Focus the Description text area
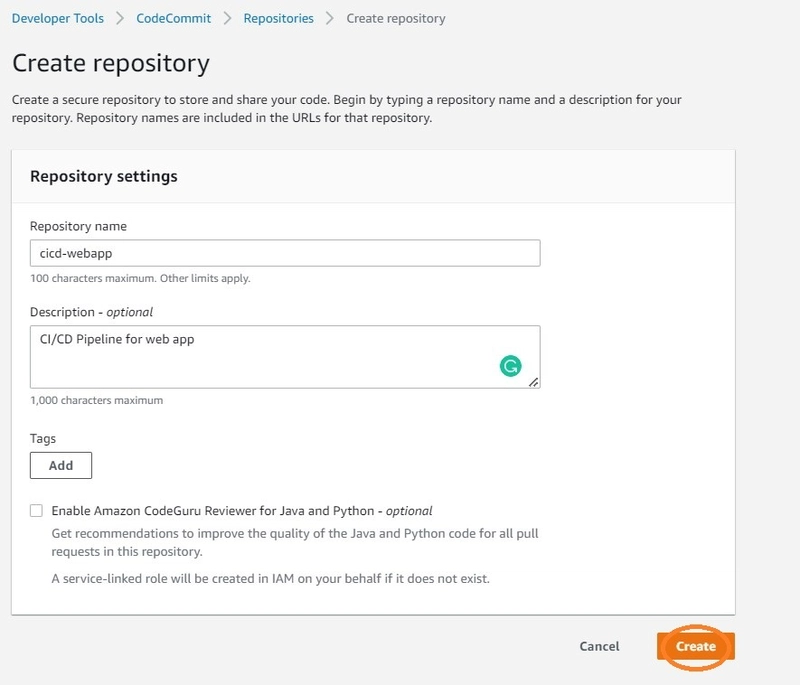Image resolution: width=800 pixels, height=685 pixels. pos(285,357)
